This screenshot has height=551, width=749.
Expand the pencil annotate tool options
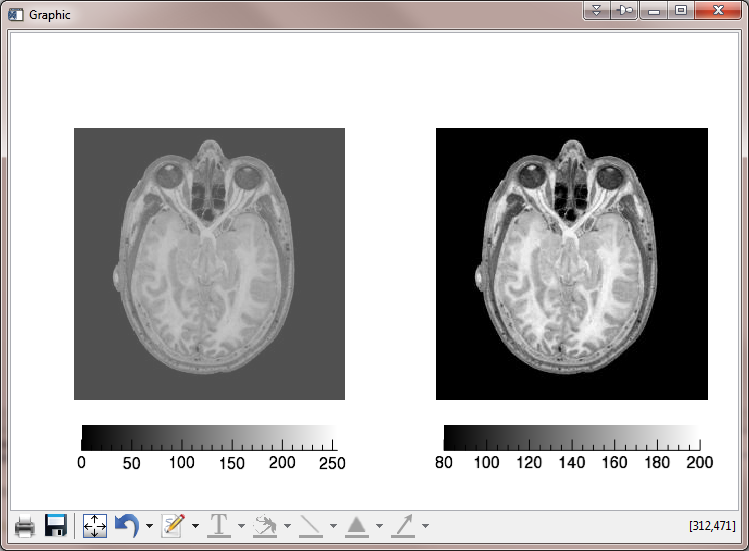tap(195, 526)
